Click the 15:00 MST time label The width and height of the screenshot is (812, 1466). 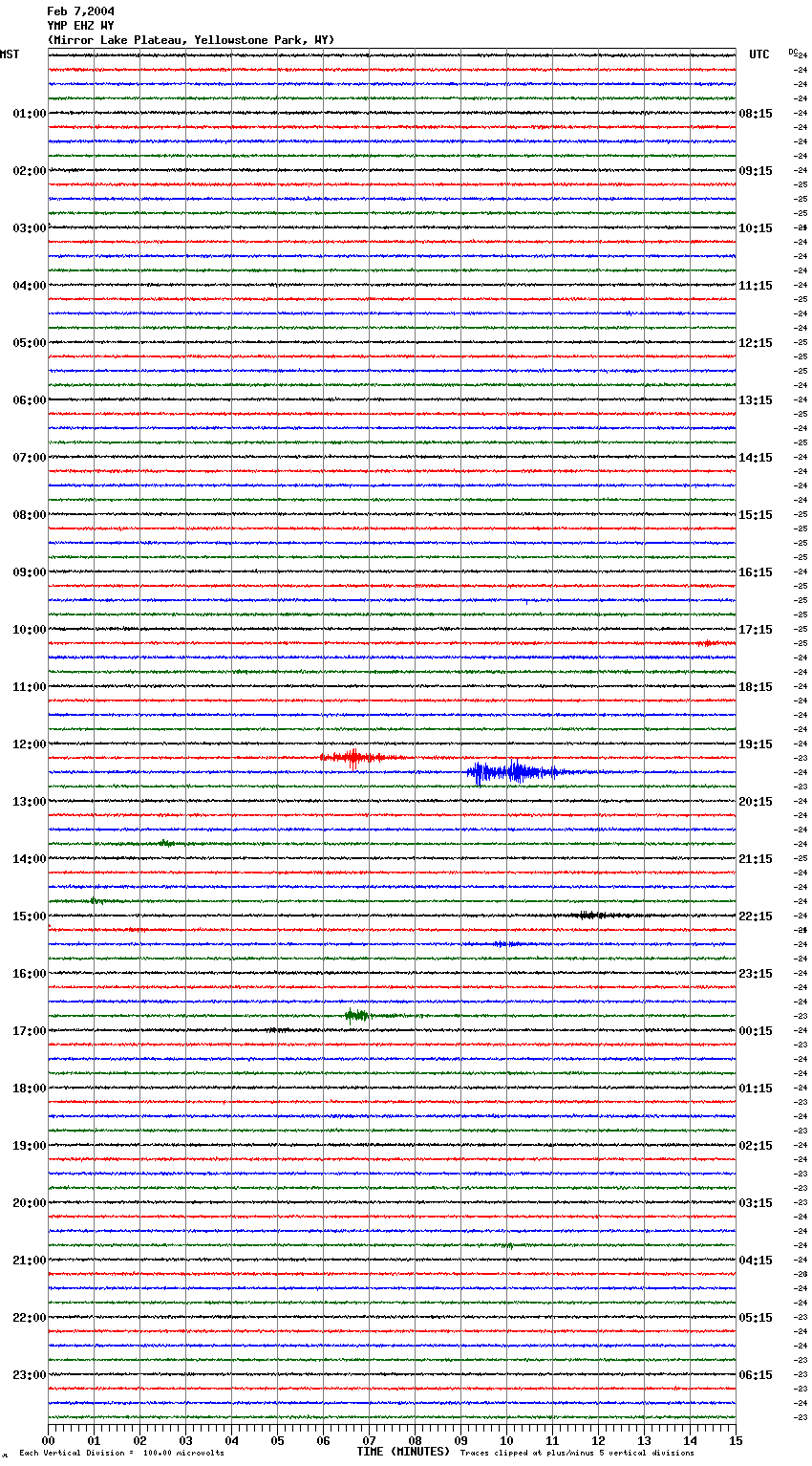click(x=30, y=916)
